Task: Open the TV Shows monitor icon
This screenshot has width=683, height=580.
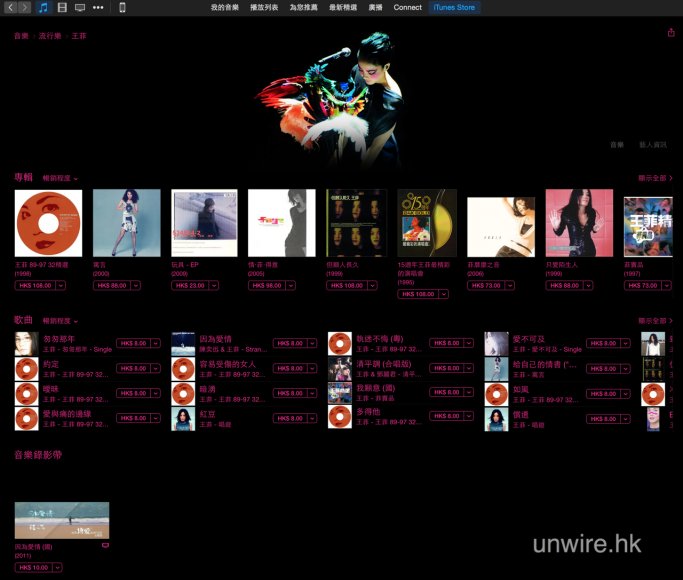Action: tap(80, 7)
